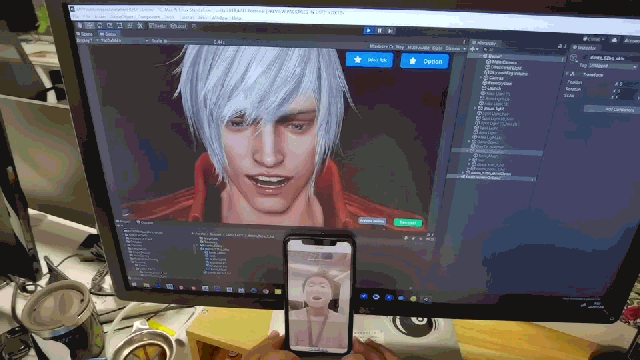Toggle the Local handle rotation button
This screenshot has height=360, width=640.
[x=178, y=26]
